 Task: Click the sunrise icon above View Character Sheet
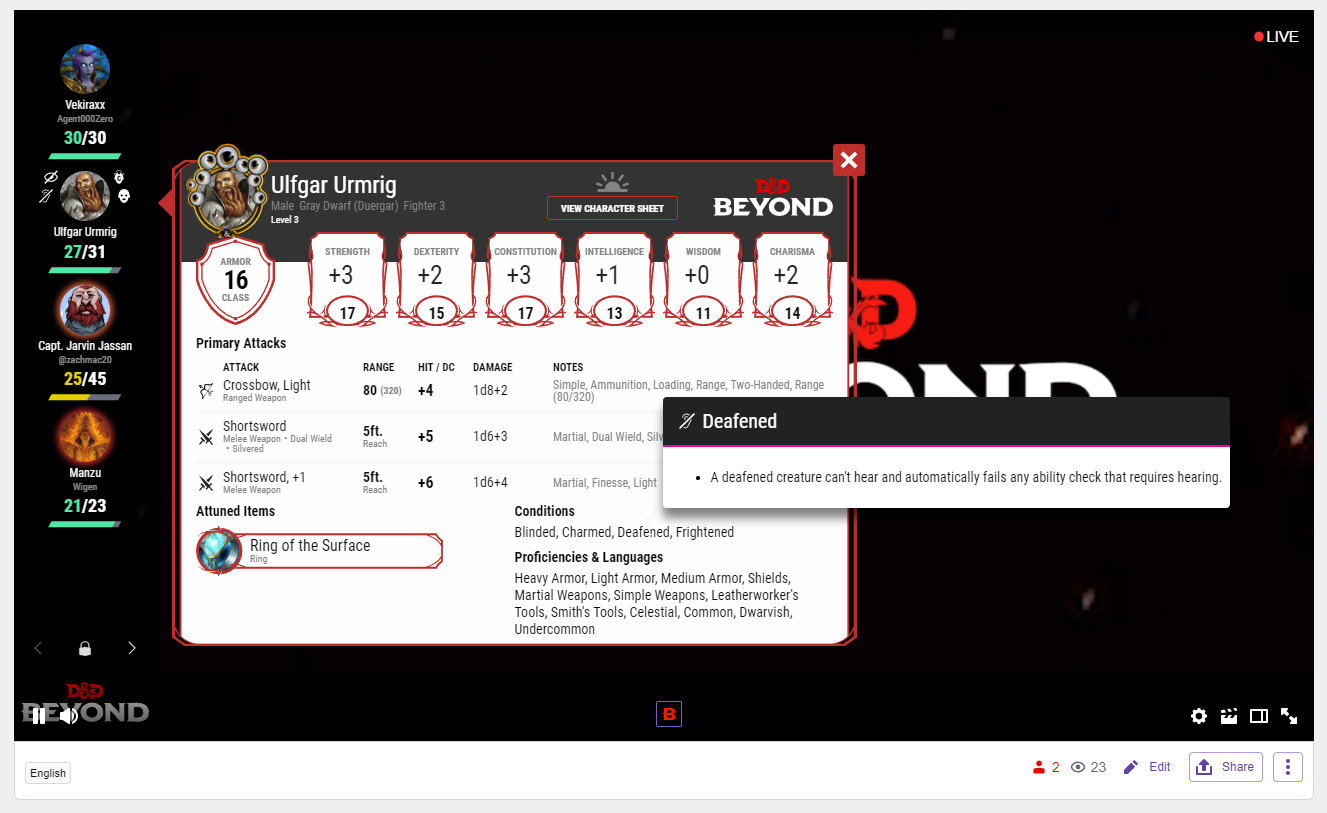point(612,182)
